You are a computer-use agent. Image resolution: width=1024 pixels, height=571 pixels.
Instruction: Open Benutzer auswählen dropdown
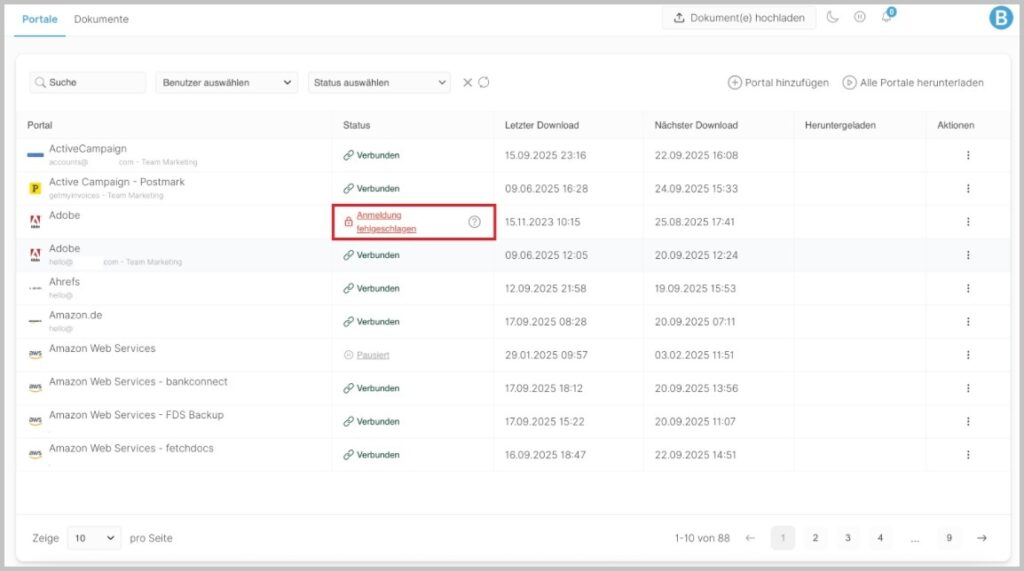click(226, 82)
